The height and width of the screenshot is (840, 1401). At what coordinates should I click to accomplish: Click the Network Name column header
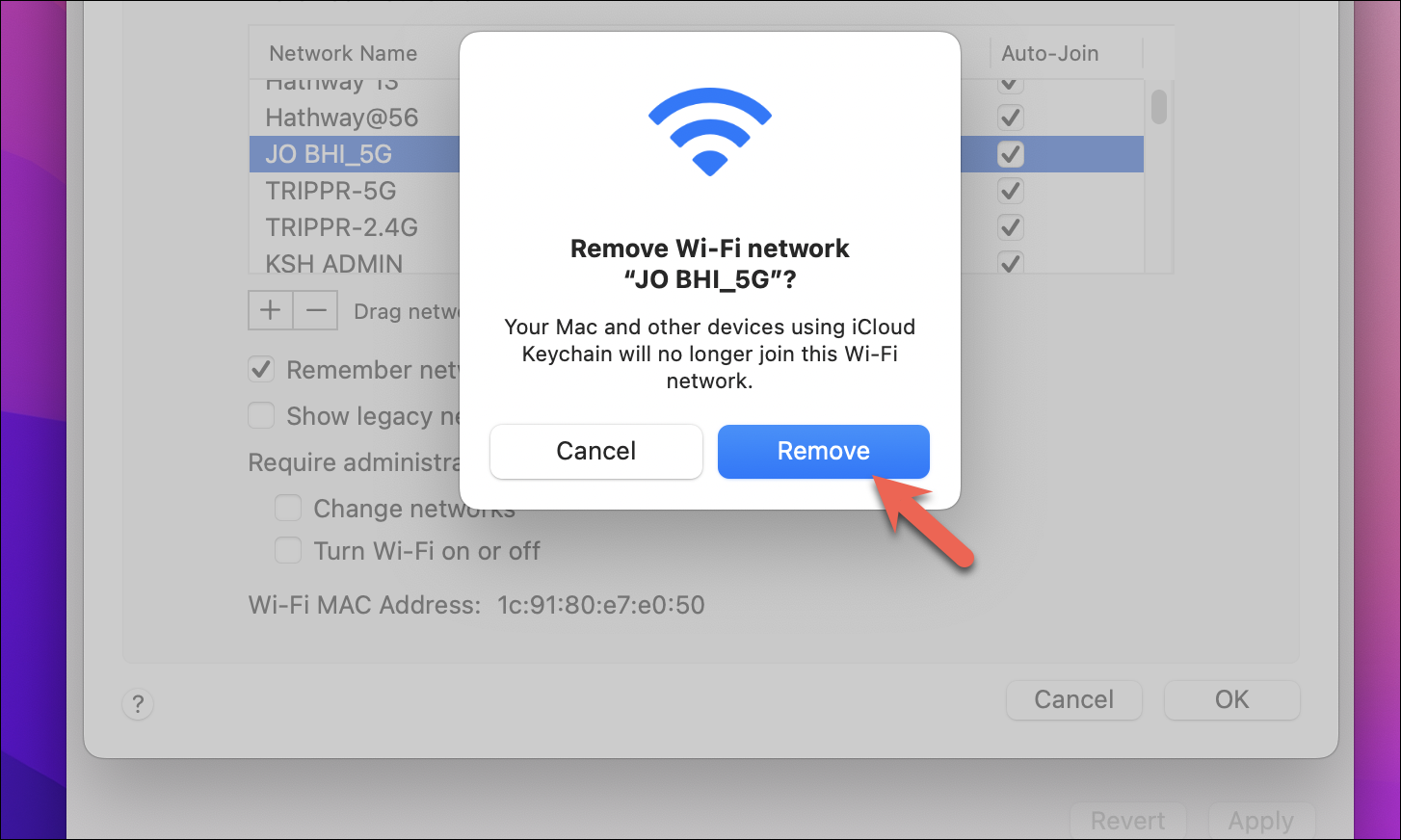pyautogui.click(x=343, y=53)
